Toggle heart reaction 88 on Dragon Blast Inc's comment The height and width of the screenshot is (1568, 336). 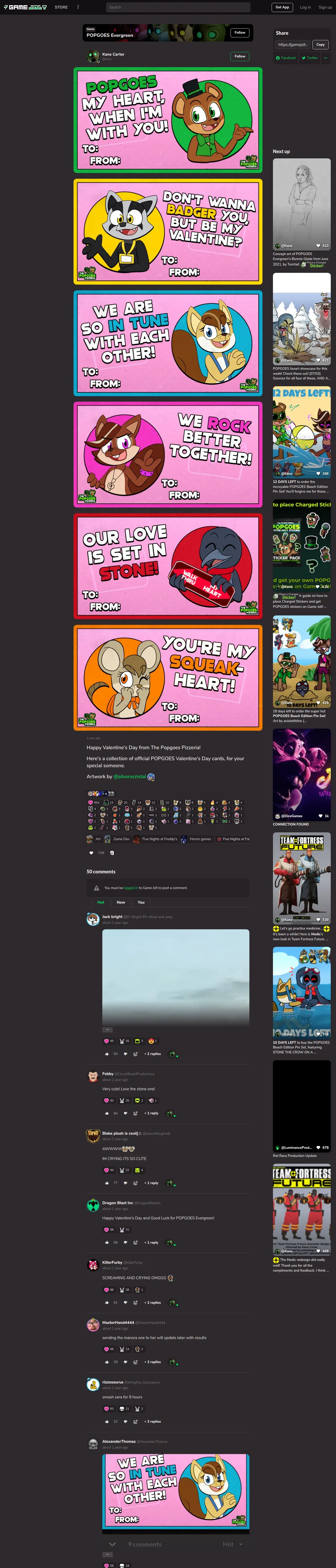109,1230
